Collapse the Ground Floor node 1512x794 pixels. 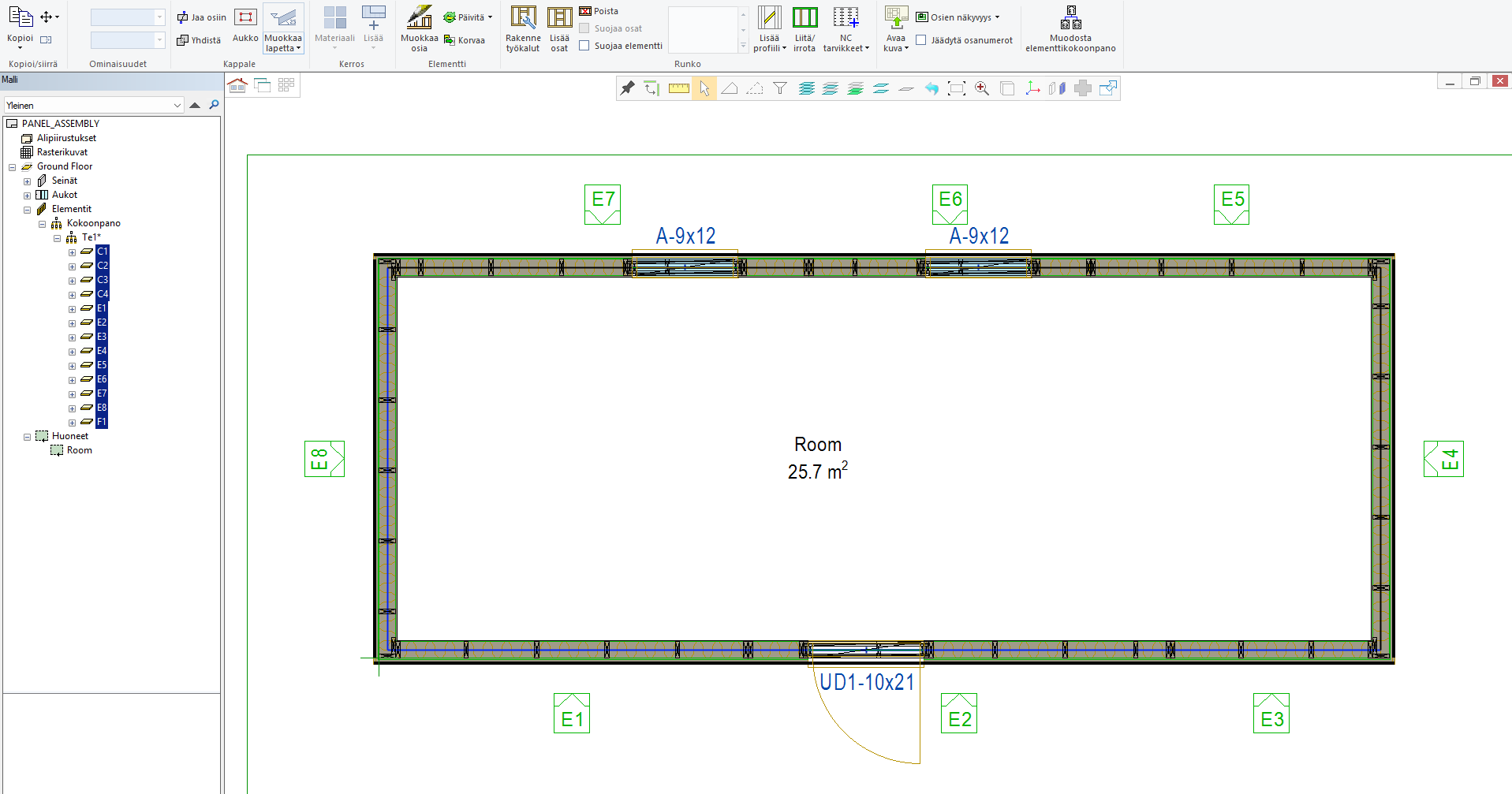[x=12, y=167]
